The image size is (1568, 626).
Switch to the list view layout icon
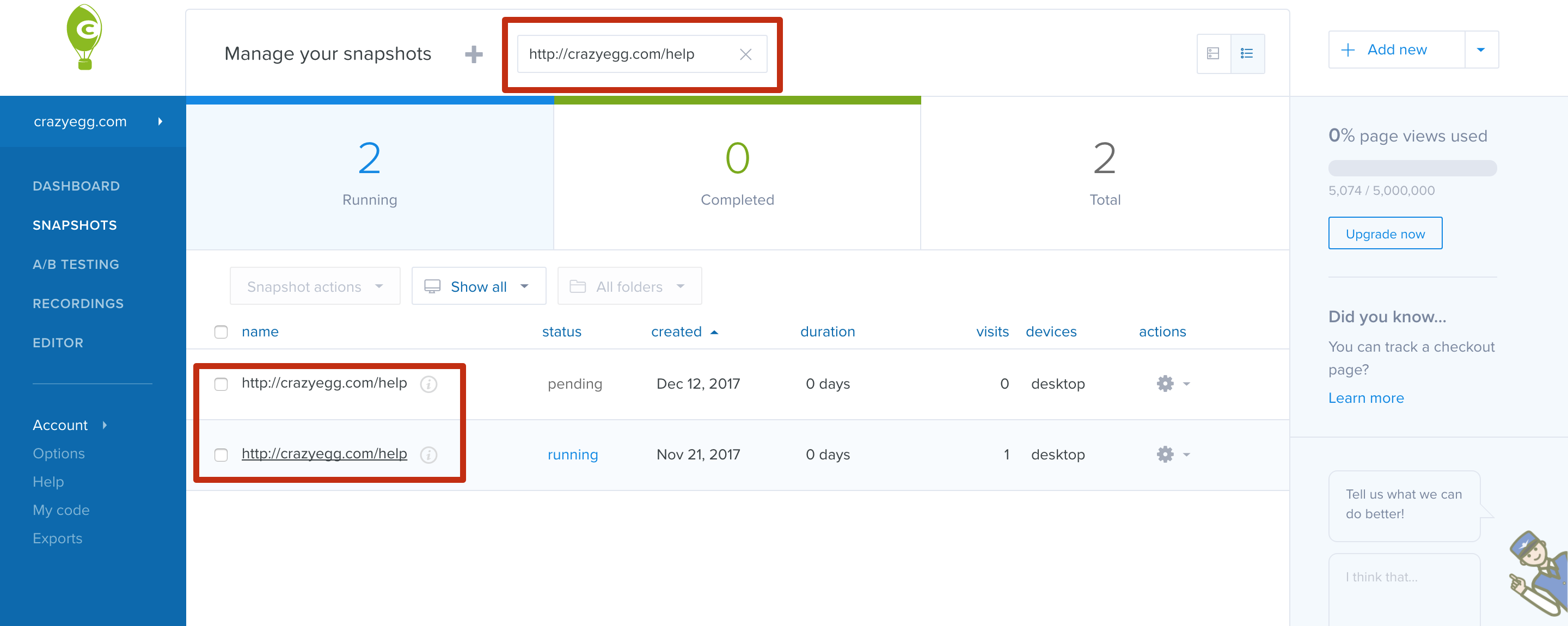[x=1247, y=53]
